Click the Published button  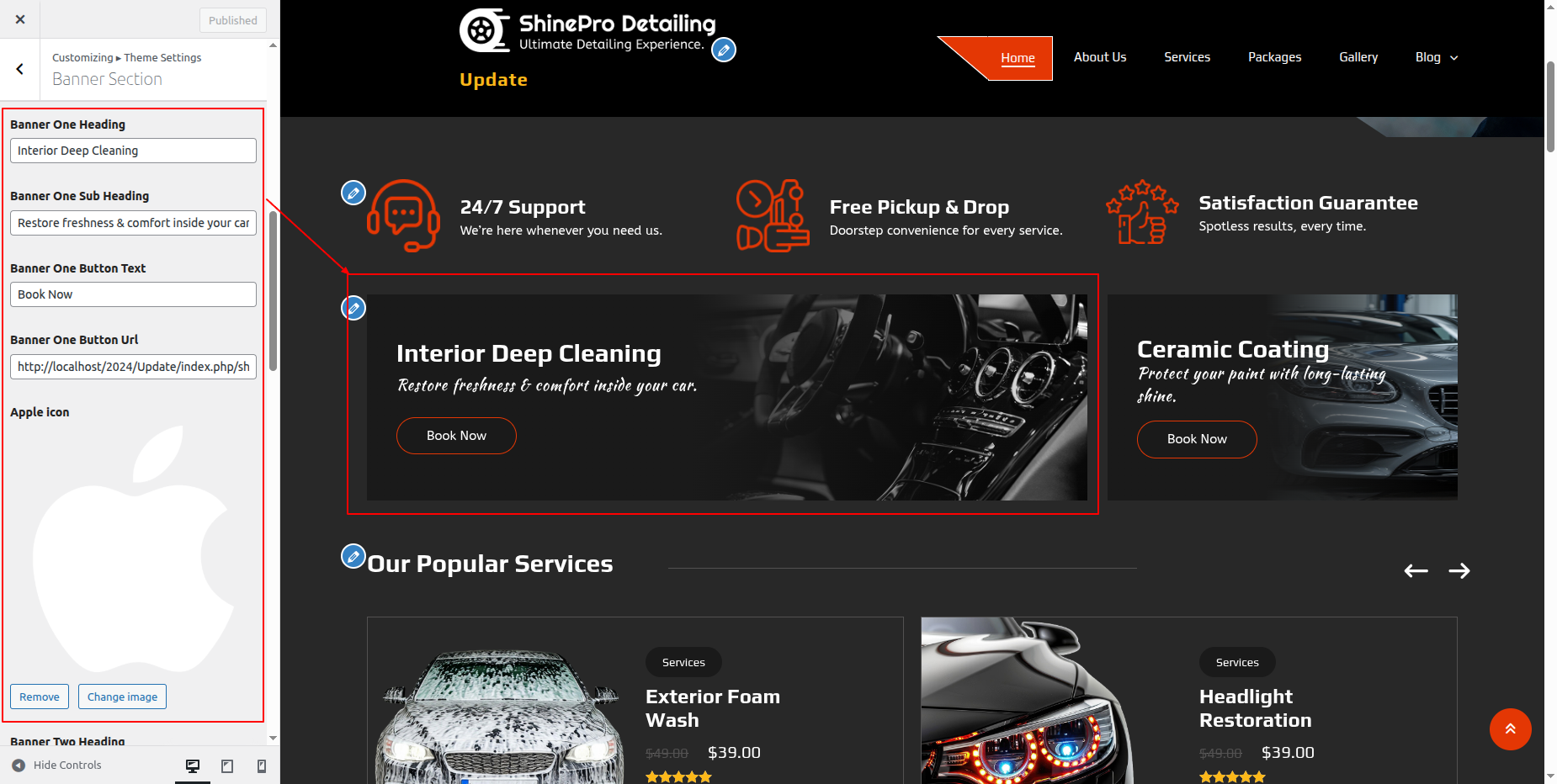click(233, 20)
